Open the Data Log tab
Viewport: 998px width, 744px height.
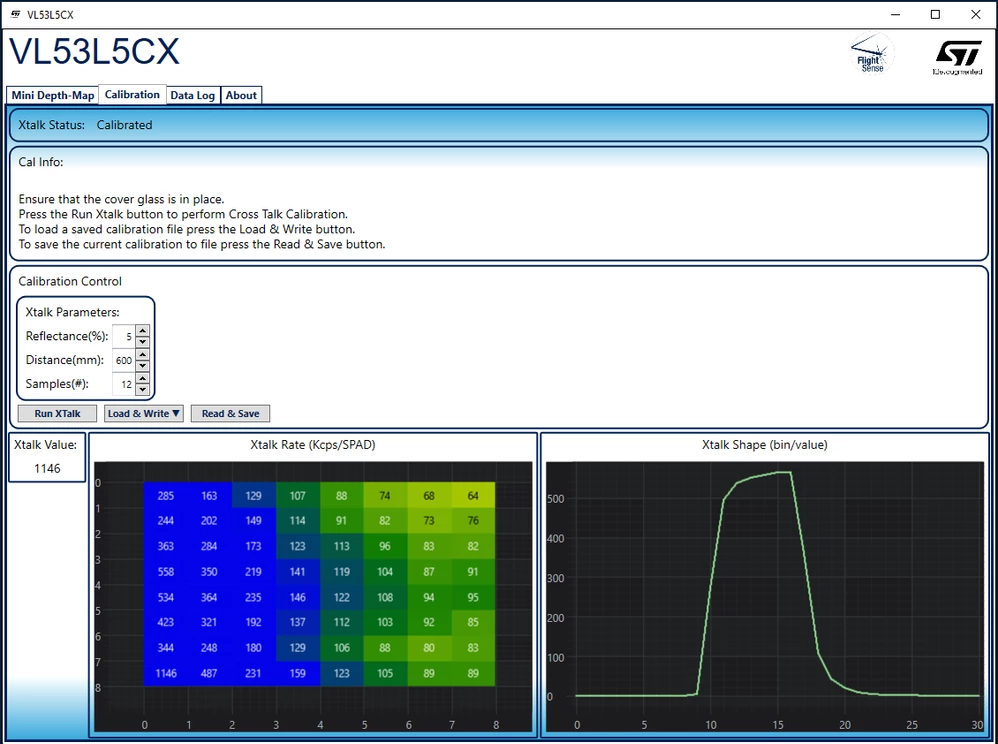(193, 95)
